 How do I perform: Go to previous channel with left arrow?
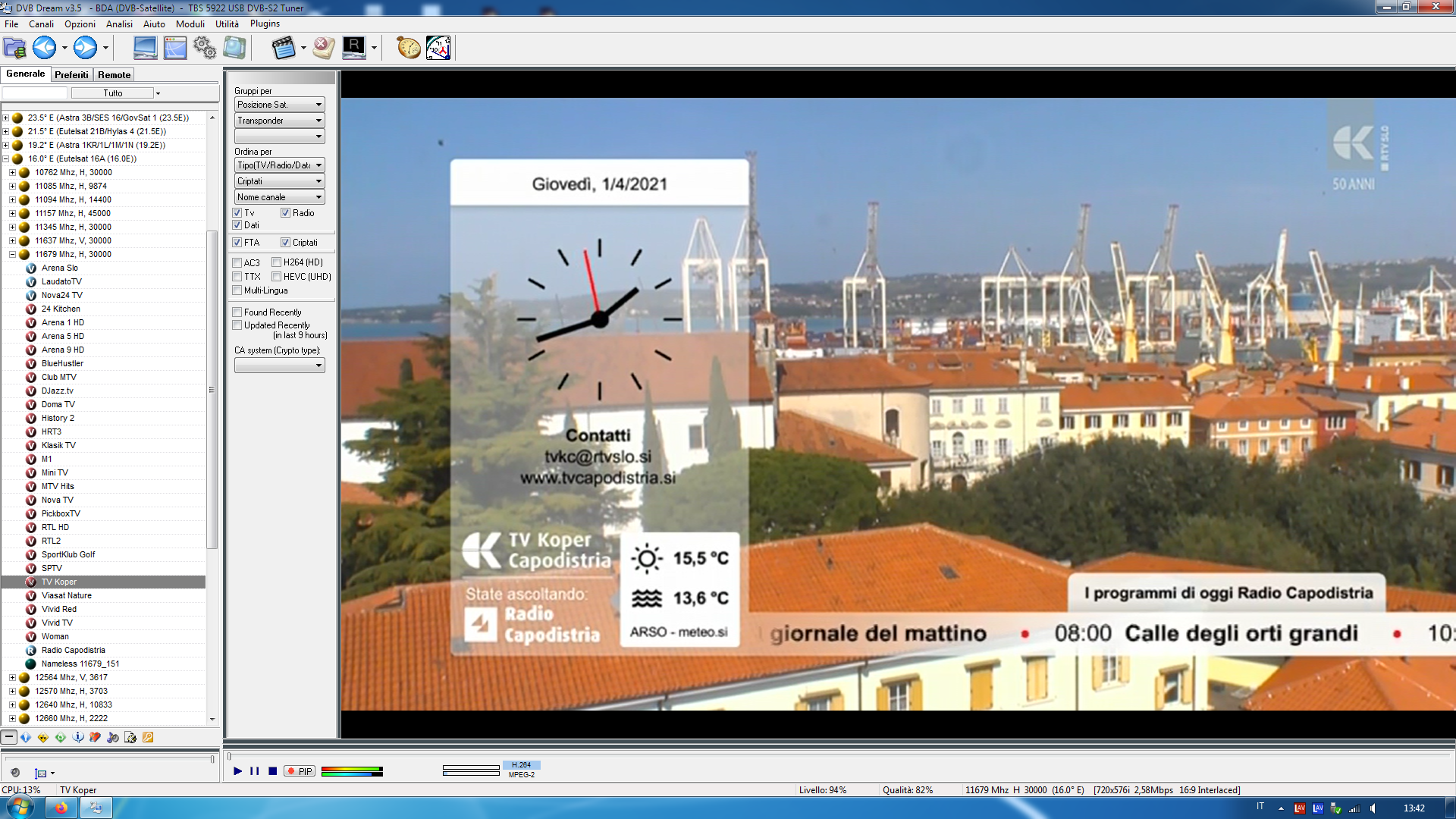point(44,48)
